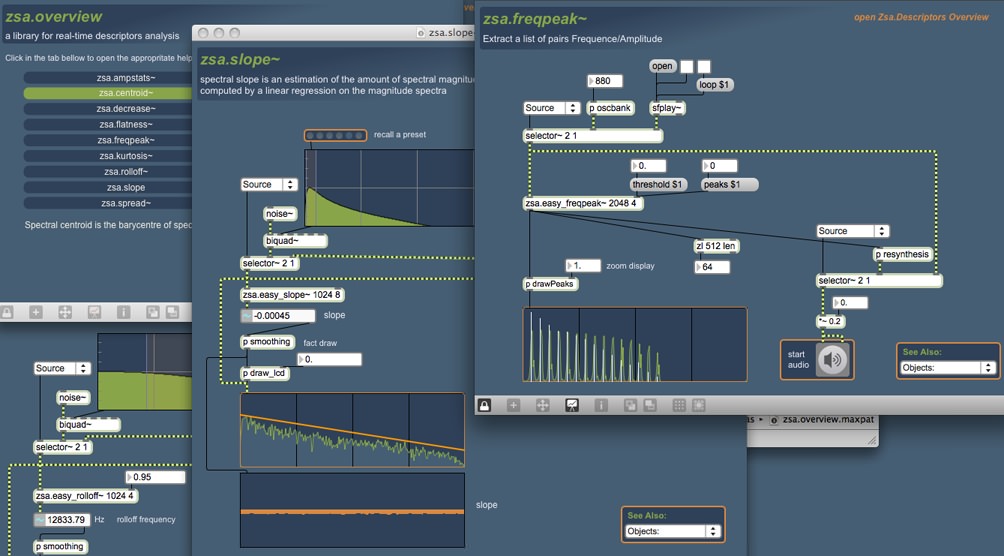The width and height of the screenshot is (1004, 556).
Task: Click the four-arrow icon in the zsa.overview toolbar
Action: [x=64, y=312]
